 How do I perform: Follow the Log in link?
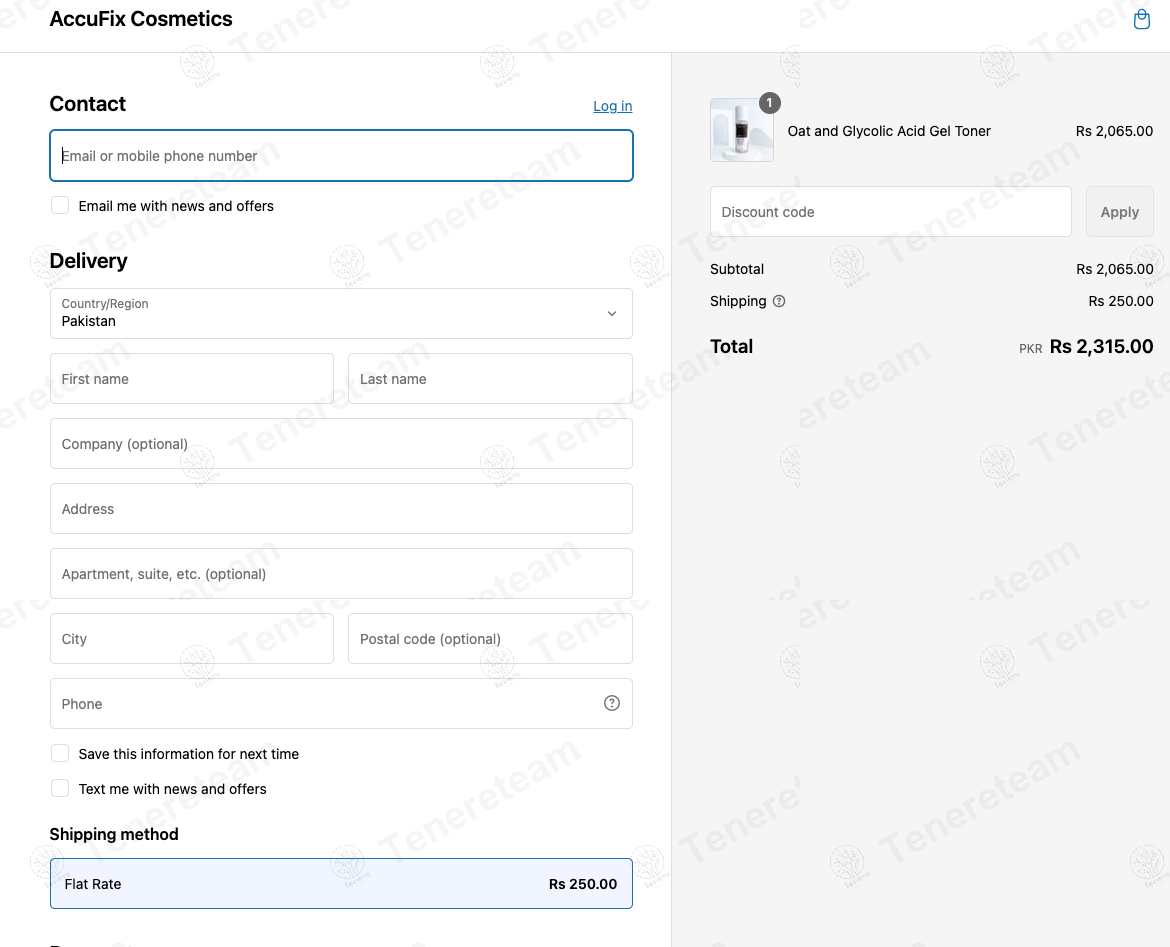[x=612, y=106]
